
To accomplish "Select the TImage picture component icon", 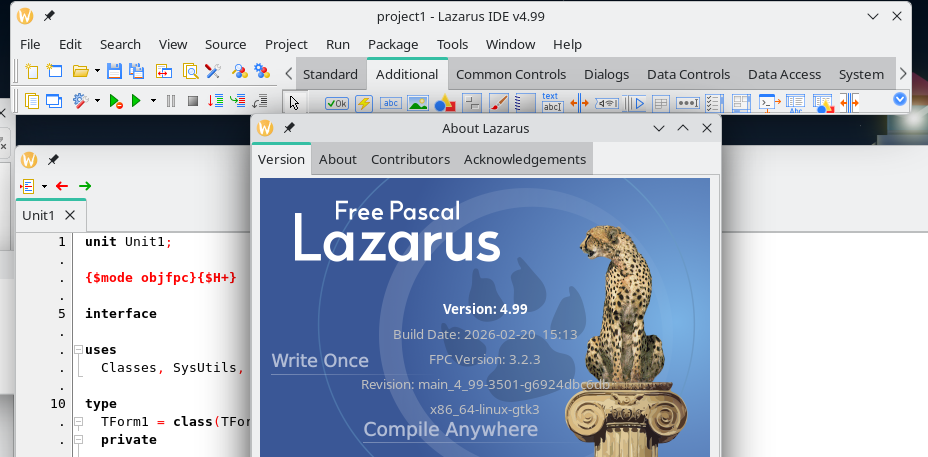I will (x=418, y=103).
